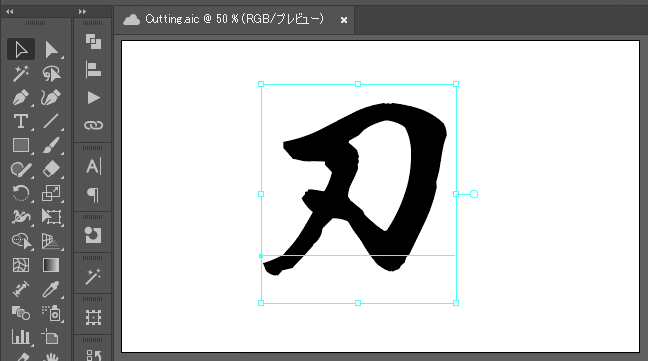Select the Type tool

coord(21,121)
